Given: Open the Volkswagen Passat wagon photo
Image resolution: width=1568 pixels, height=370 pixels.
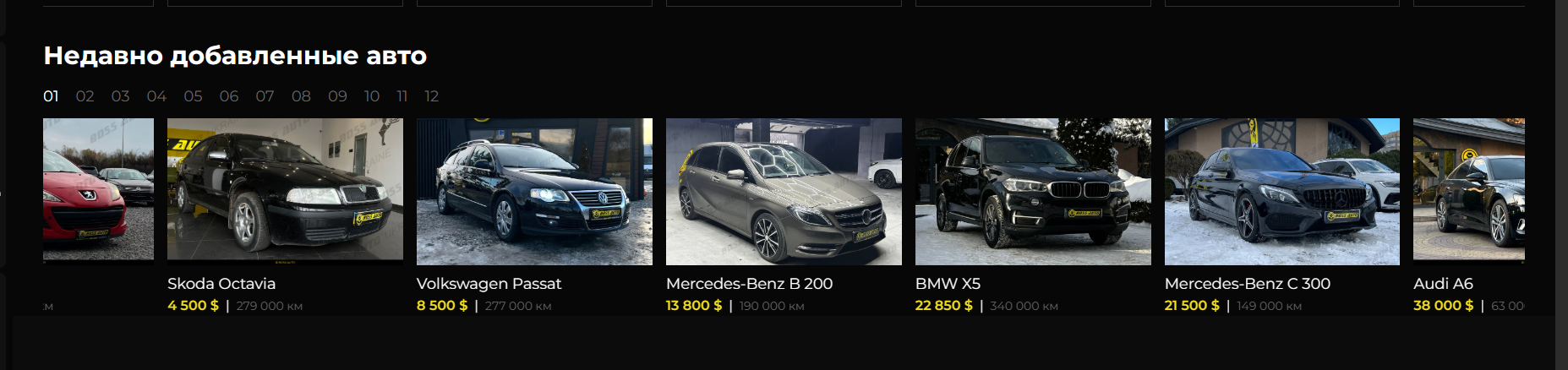Looking at the screenshot, I should [x=534, y=191].
